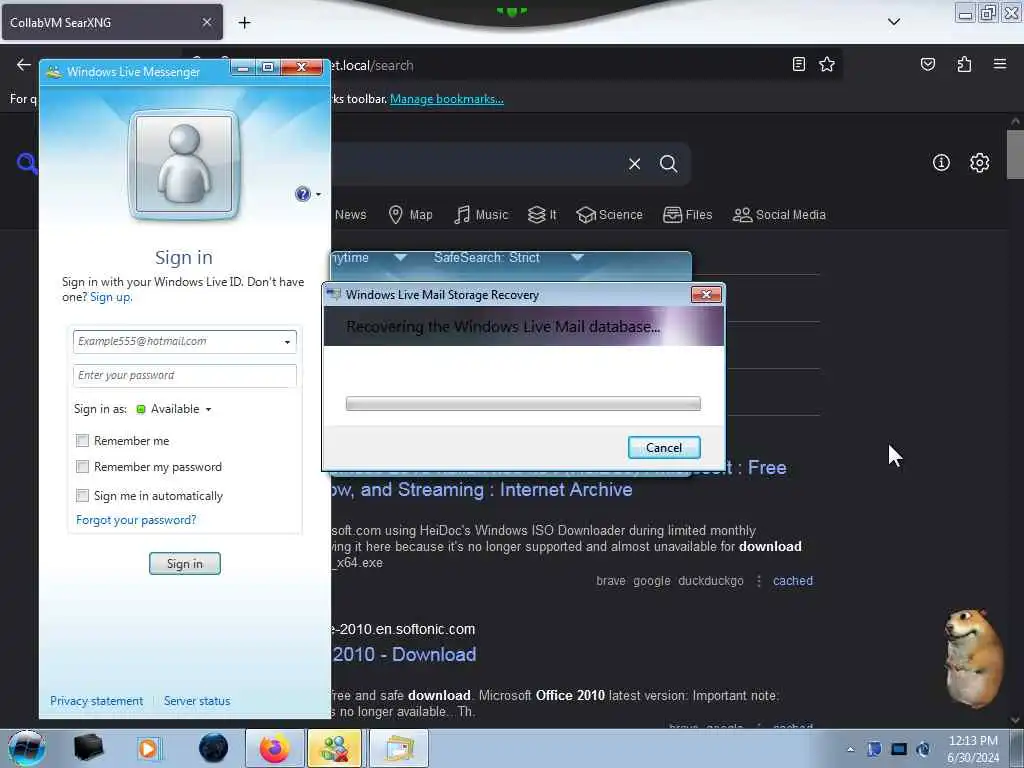Focus the Enter your password field

click(x=185, y=376)
